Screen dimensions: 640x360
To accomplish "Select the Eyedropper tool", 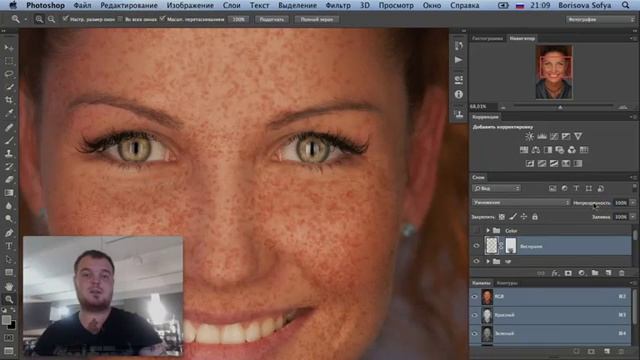I will (9, 113).
